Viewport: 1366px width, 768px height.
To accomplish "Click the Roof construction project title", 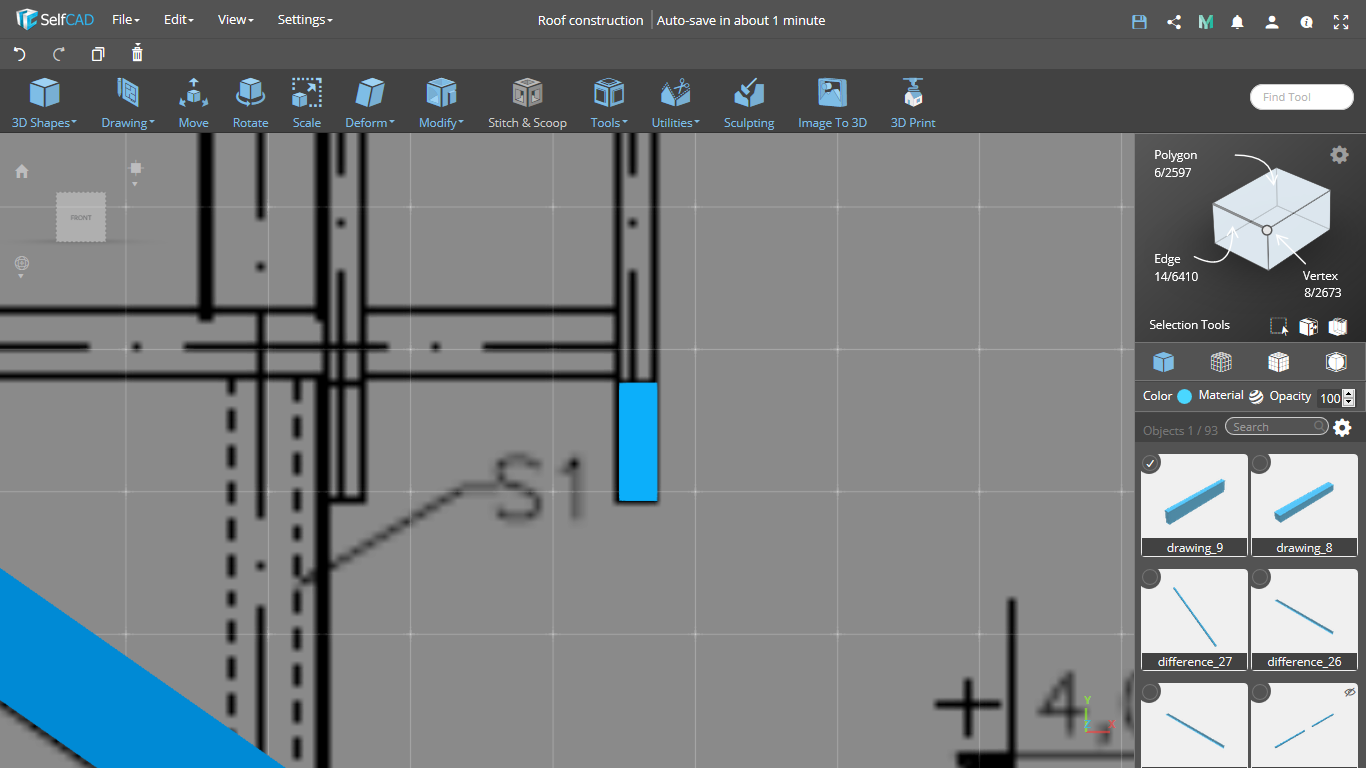I will point(590,20).
